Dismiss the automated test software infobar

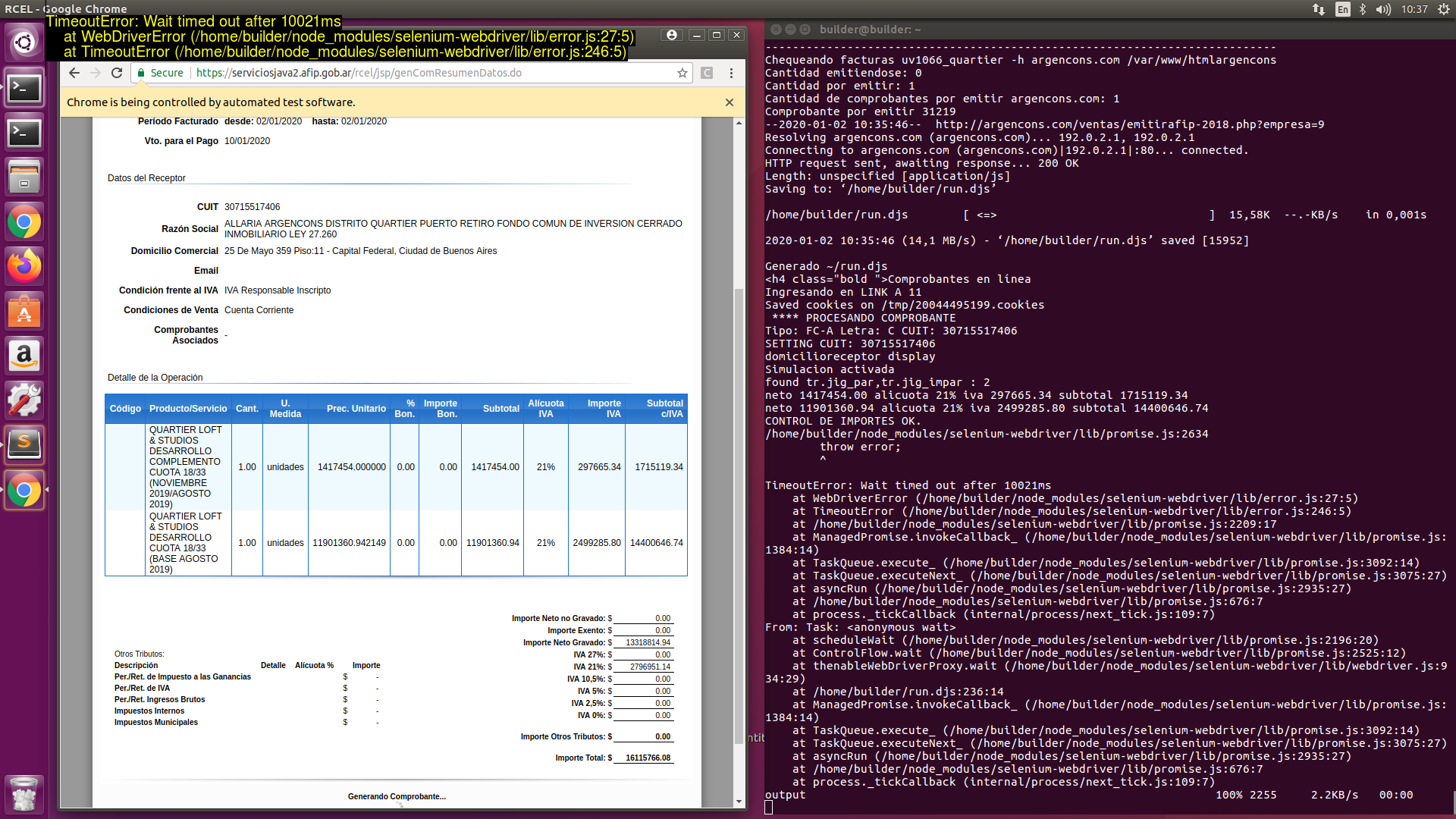tap(730, 102)
